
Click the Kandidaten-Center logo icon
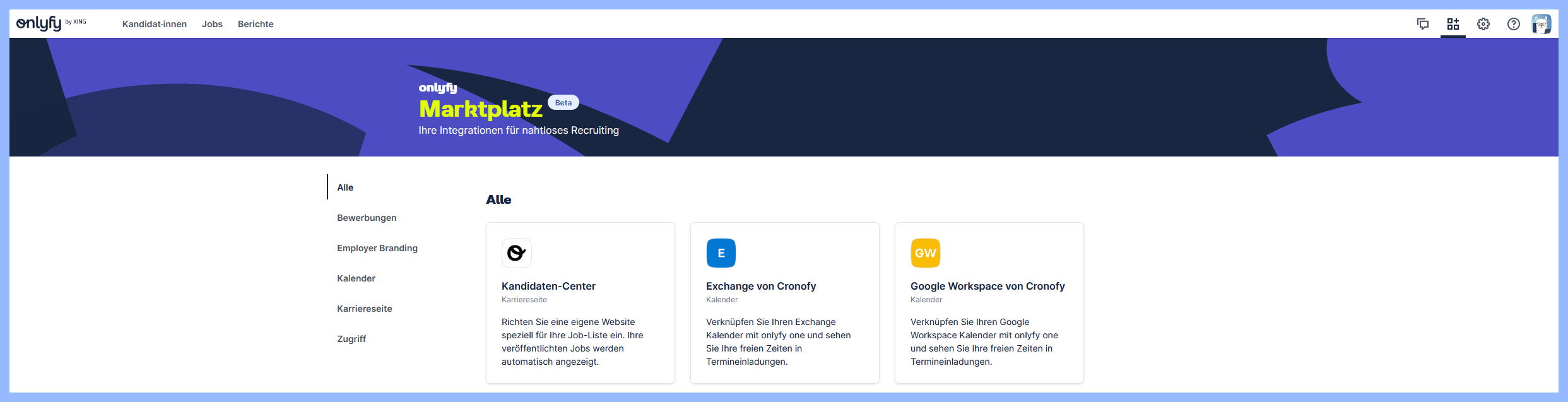pos(517,253)
